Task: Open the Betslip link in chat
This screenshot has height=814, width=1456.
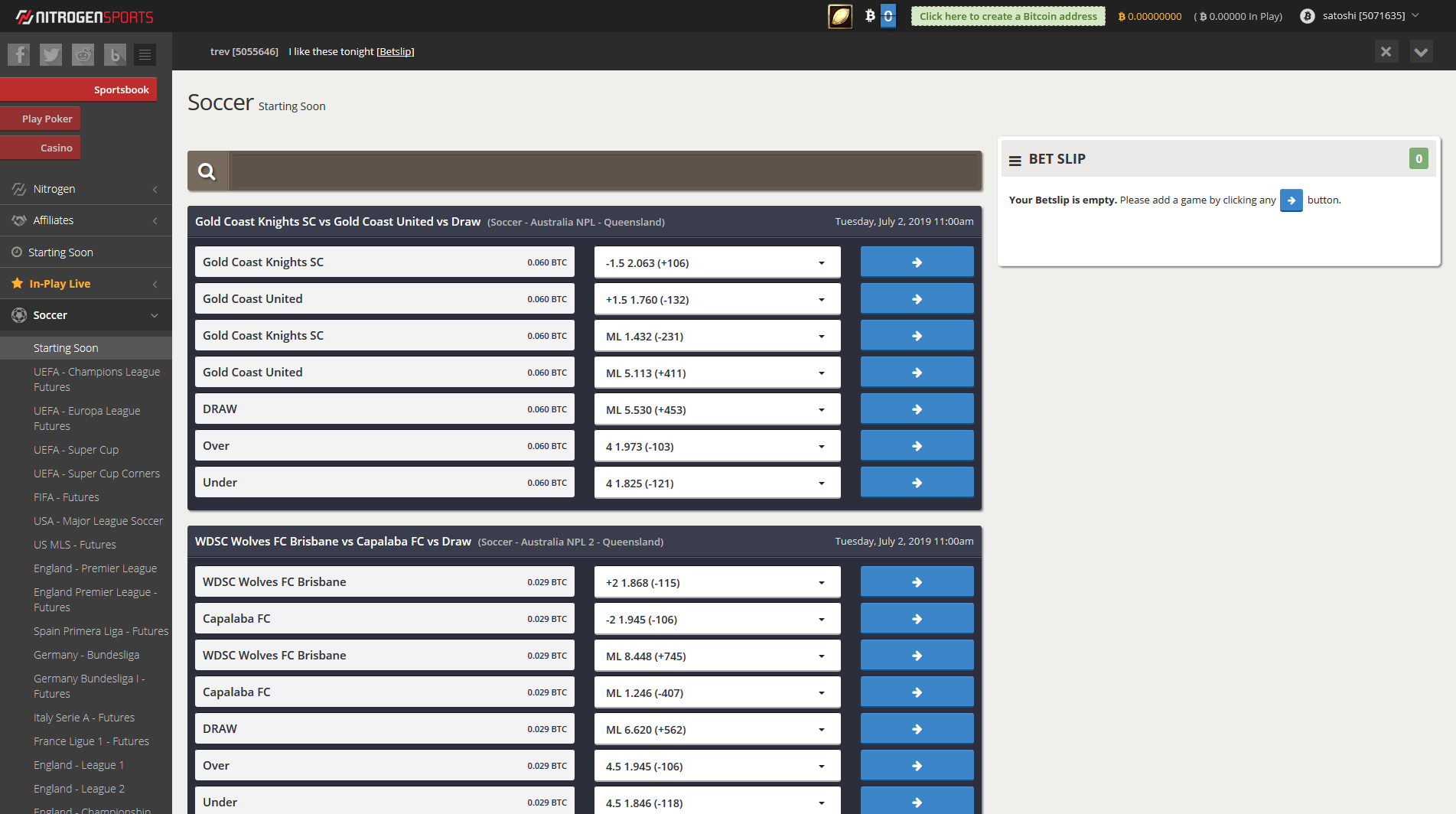Action: pyautogui.click(x=395, y=51)
